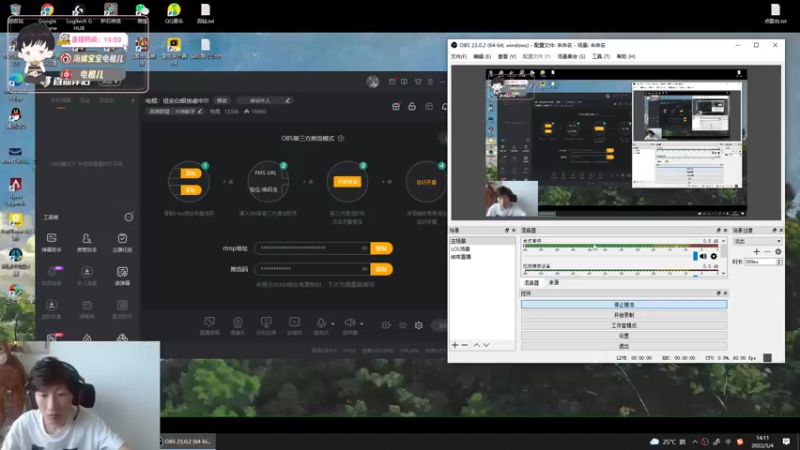This screenshot has width=800, height=450.
Task: Open transition properties gear icon
Action: 778,252
